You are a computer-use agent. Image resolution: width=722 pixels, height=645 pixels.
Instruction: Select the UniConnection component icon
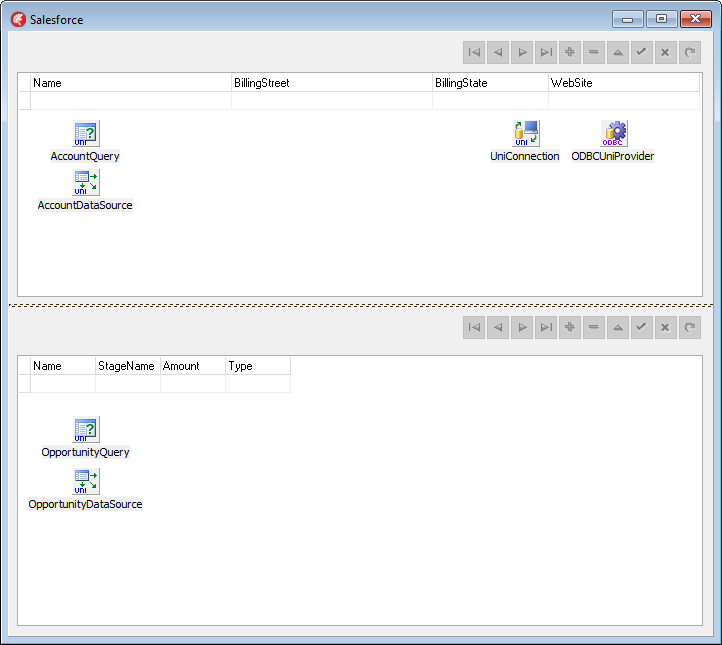[526, 134]
